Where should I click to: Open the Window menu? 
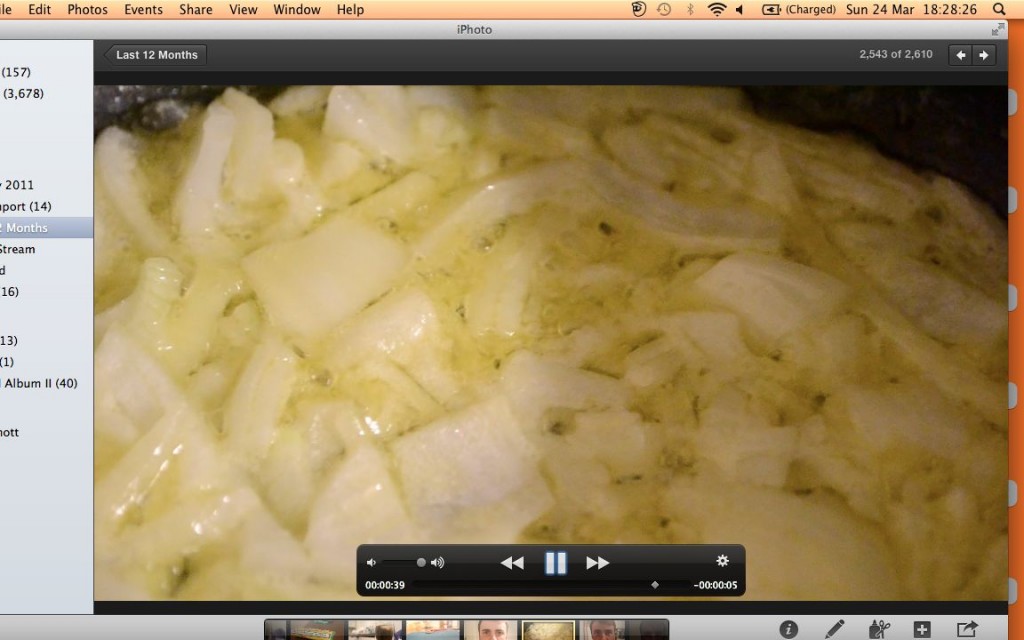pyautogui.click(x=296, y=9)
